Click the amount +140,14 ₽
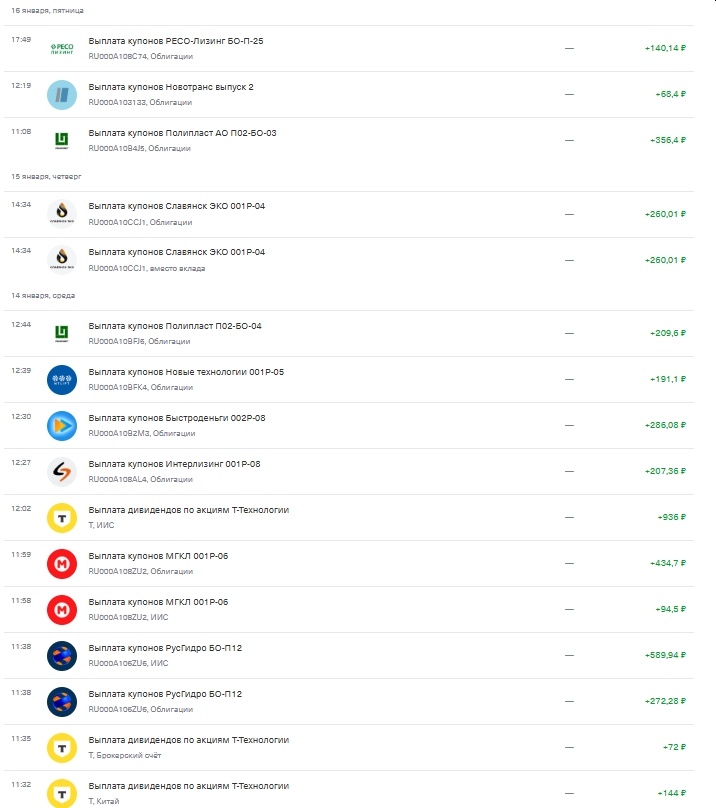The width and height of the screenshot is (716, 808). [665, 48]
